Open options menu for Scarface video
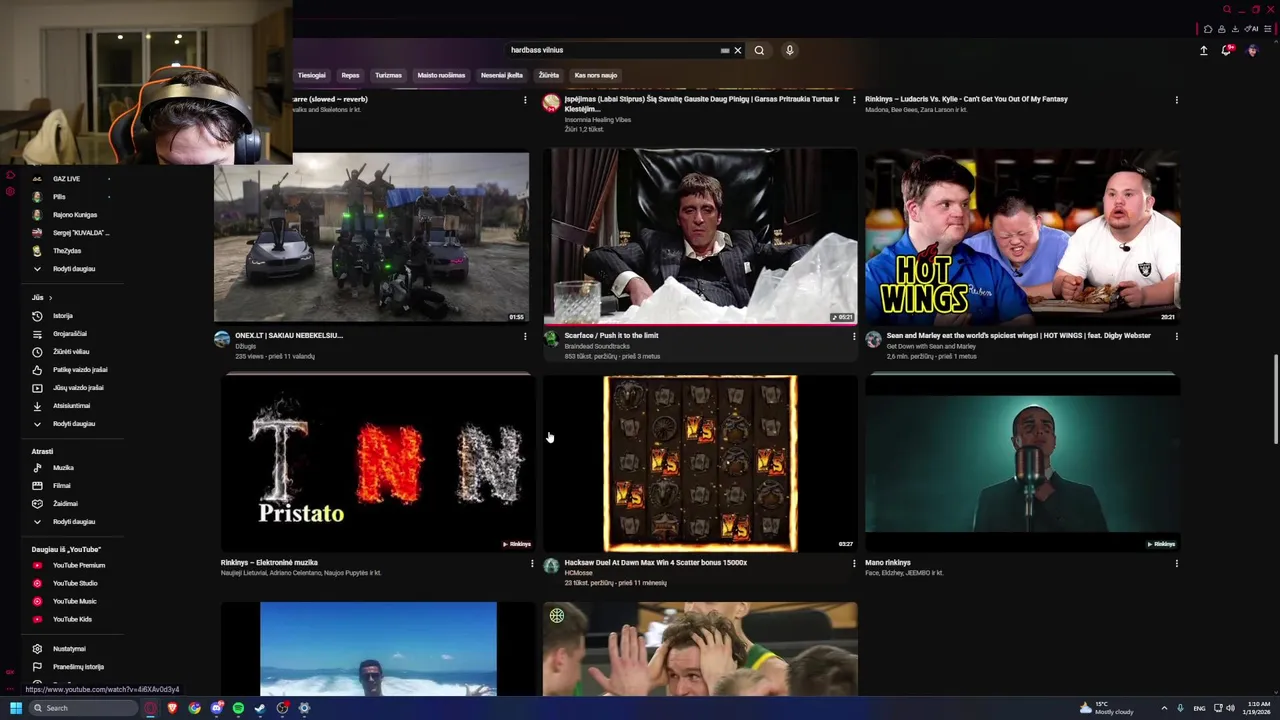This screenshot has width=1280, height=720. pyautogui.click(x=853, y=337)
